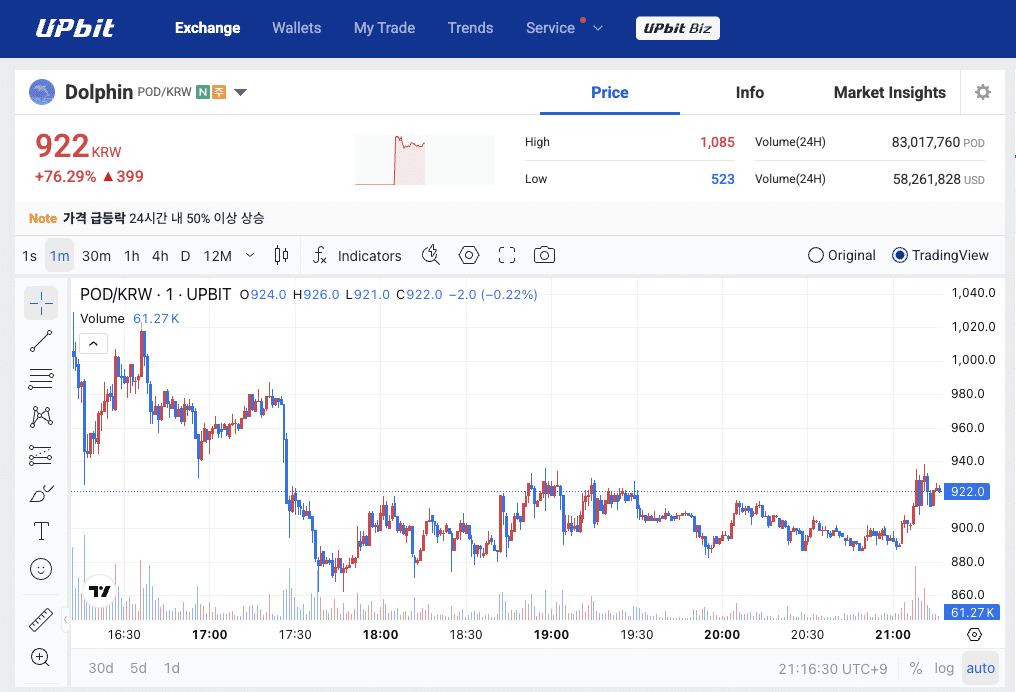
Task: Open the indicator templates icon
Action: coord(431,255)
